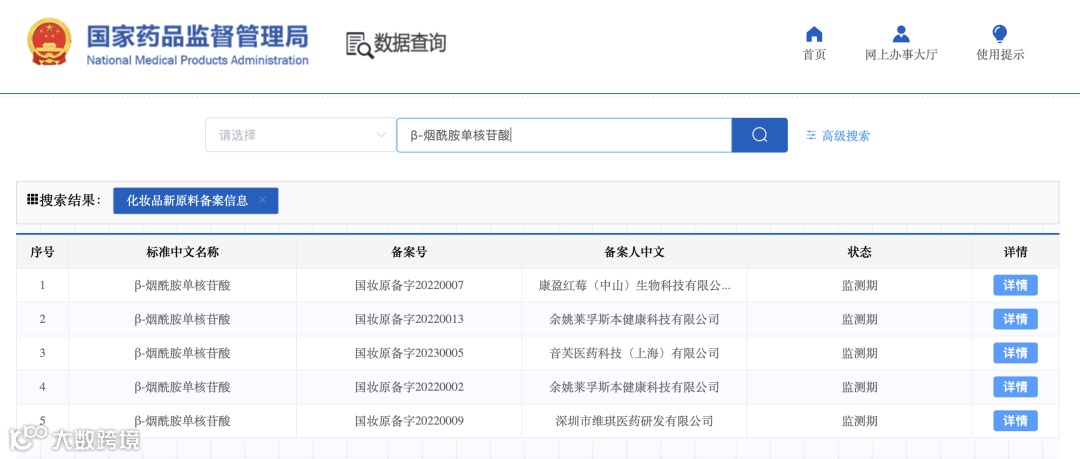Open 详情 for 国妆原备字20220009
Image resolution: width=1080 pixels, height=459 pixels.
click(x=1015, y=420)
